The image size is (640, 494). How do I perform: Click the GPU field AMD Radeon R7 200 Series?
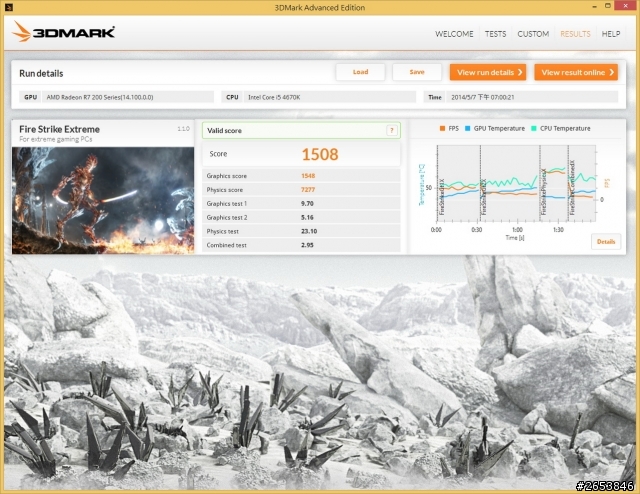point(128,97)
